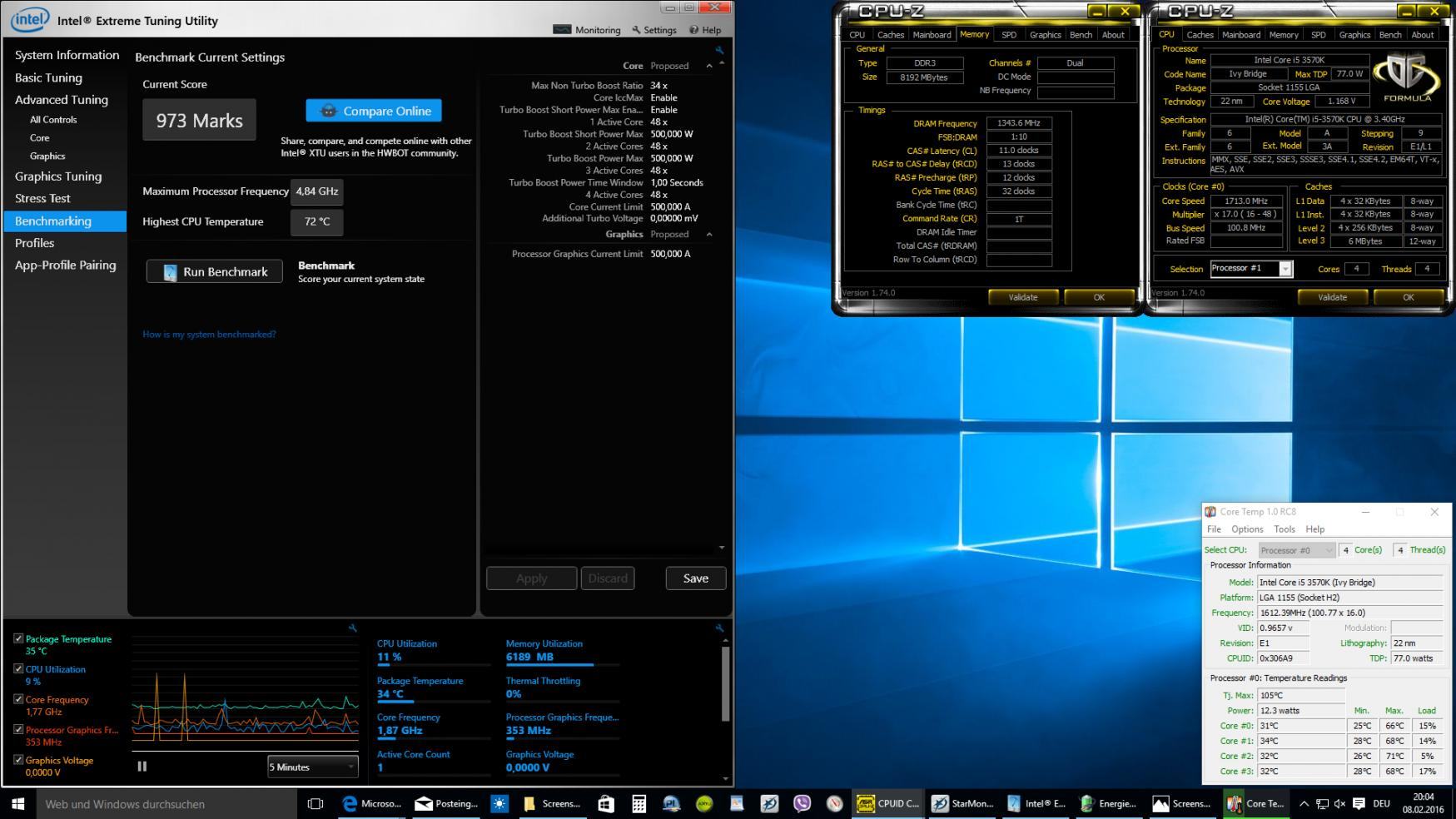Click Validate in the CPU-Z Memory window
The width and height of the screenshot is (1456, 819).
1023,297
